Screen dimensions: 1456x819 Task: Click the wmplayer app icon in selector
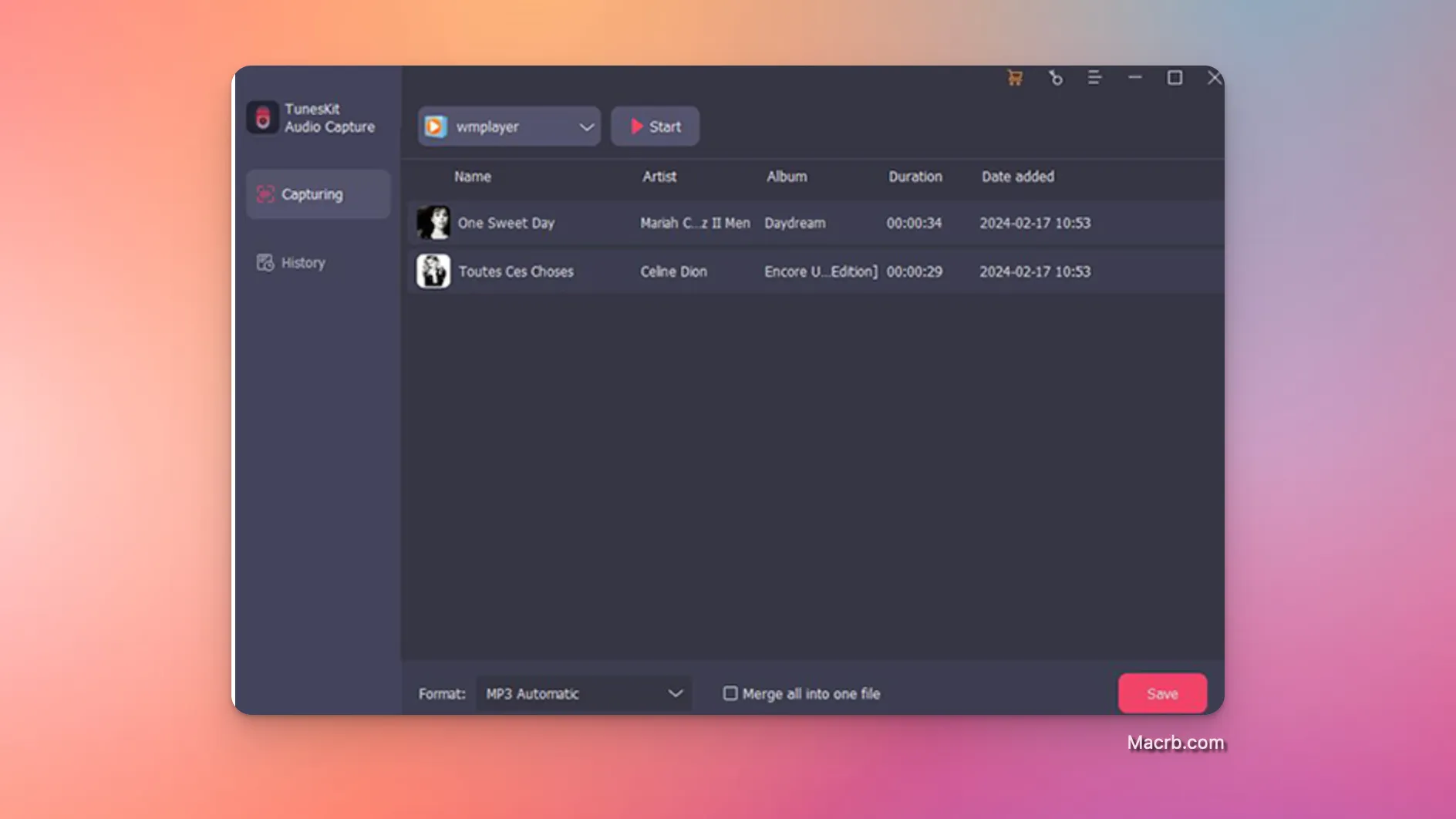click(436, 126)
